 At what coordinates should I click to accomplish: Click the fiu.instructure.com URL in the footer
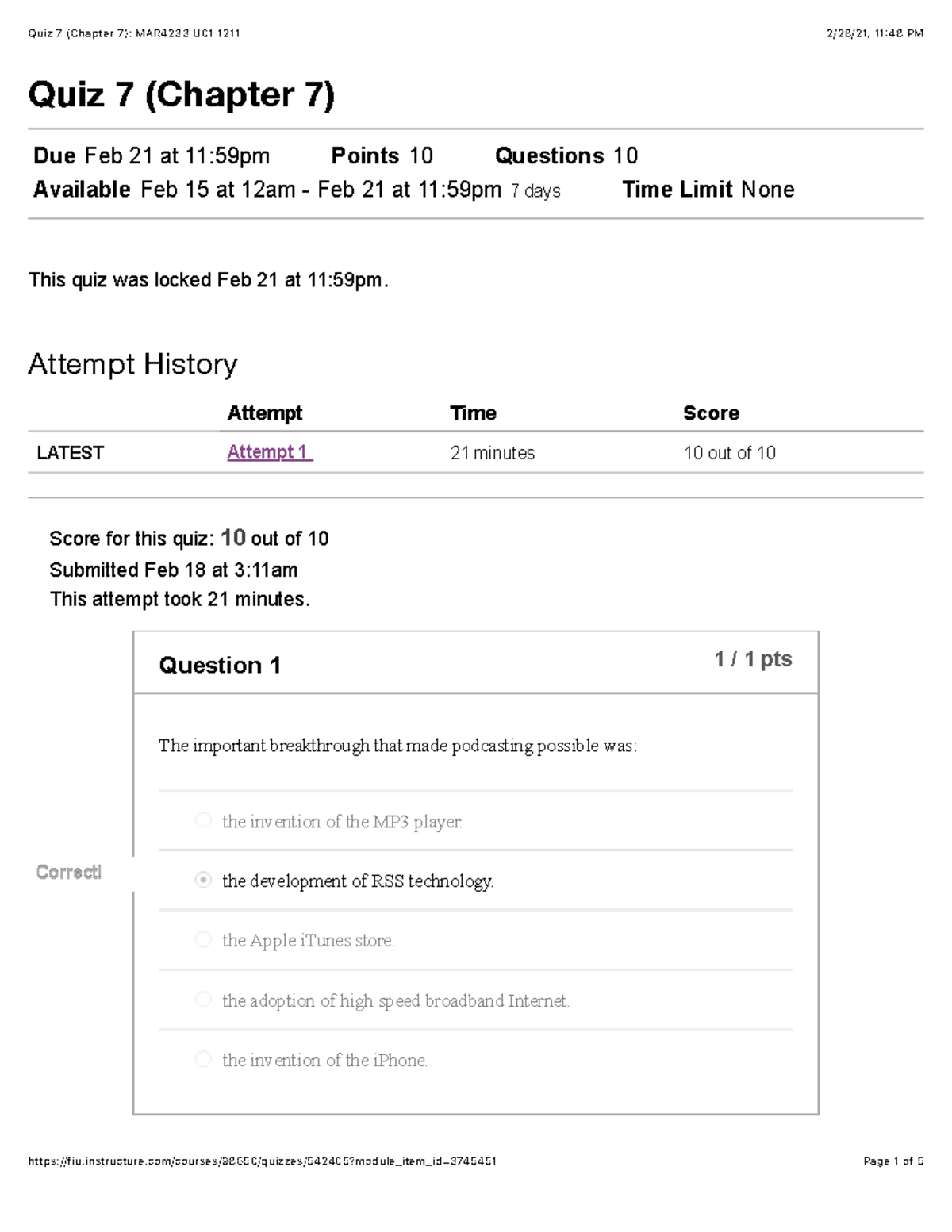[x=262, y=1161]
